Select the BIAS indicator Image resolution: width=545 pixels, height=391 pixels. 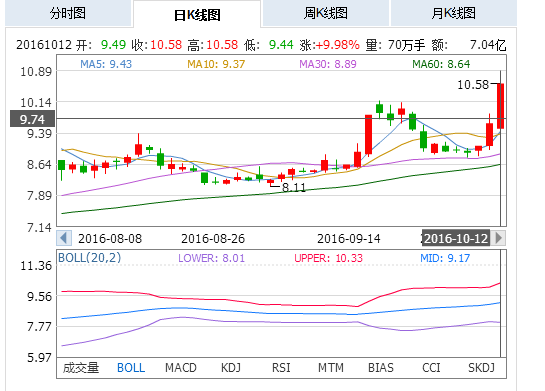pyautogui.click(x=381, y=368)
